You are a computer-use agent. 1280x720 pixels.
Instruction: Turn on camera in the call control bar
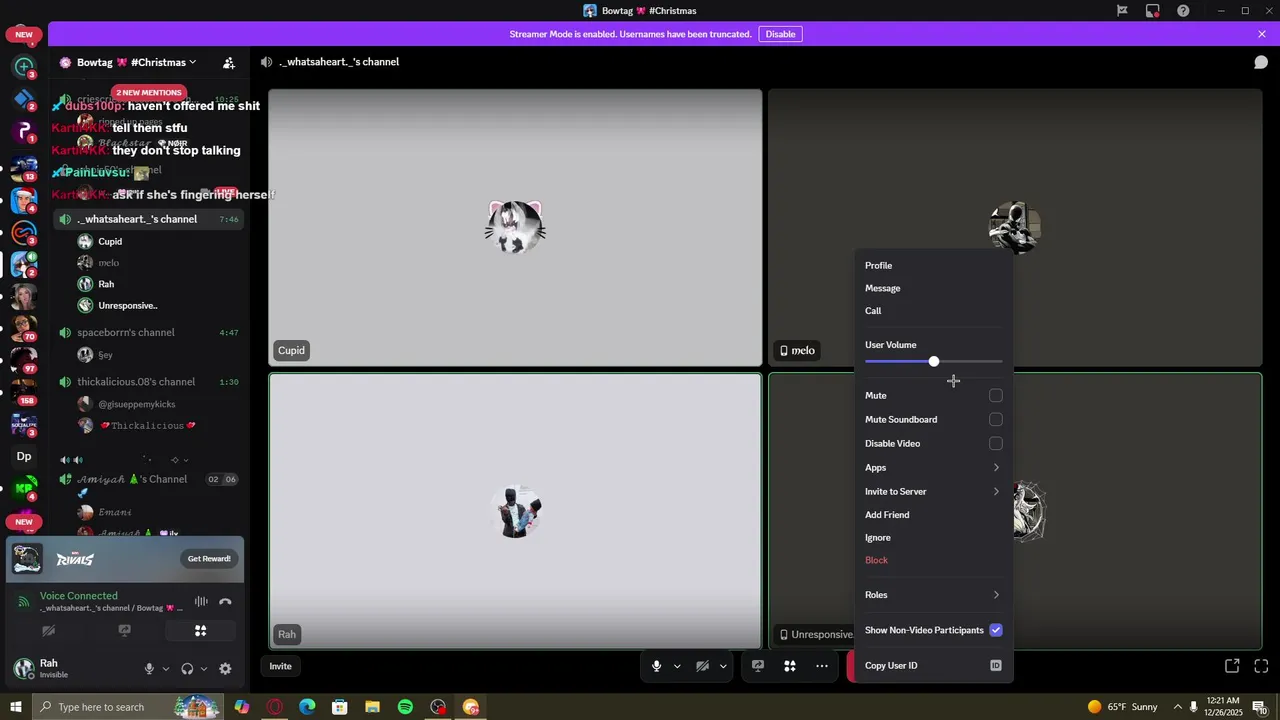pos(703,666)
